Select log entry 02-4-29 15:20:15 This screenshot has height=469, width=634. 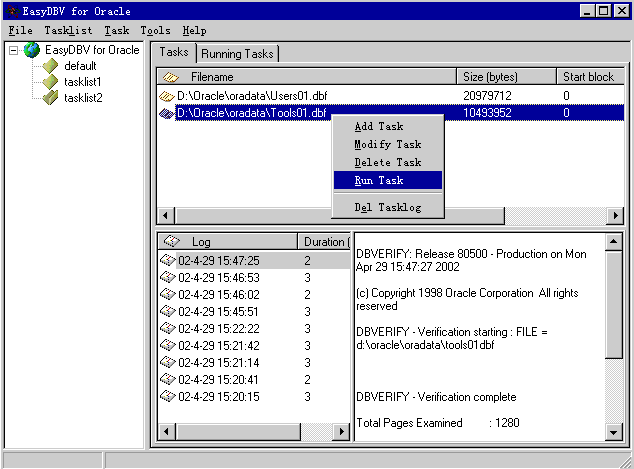point(254,396)
